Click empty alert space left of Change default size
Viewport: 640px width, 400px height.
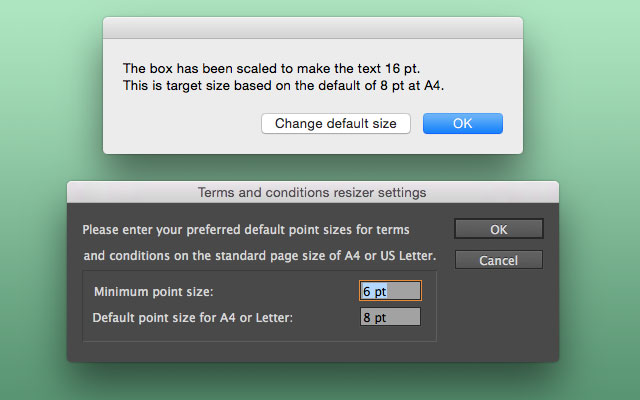coord(182,123)
